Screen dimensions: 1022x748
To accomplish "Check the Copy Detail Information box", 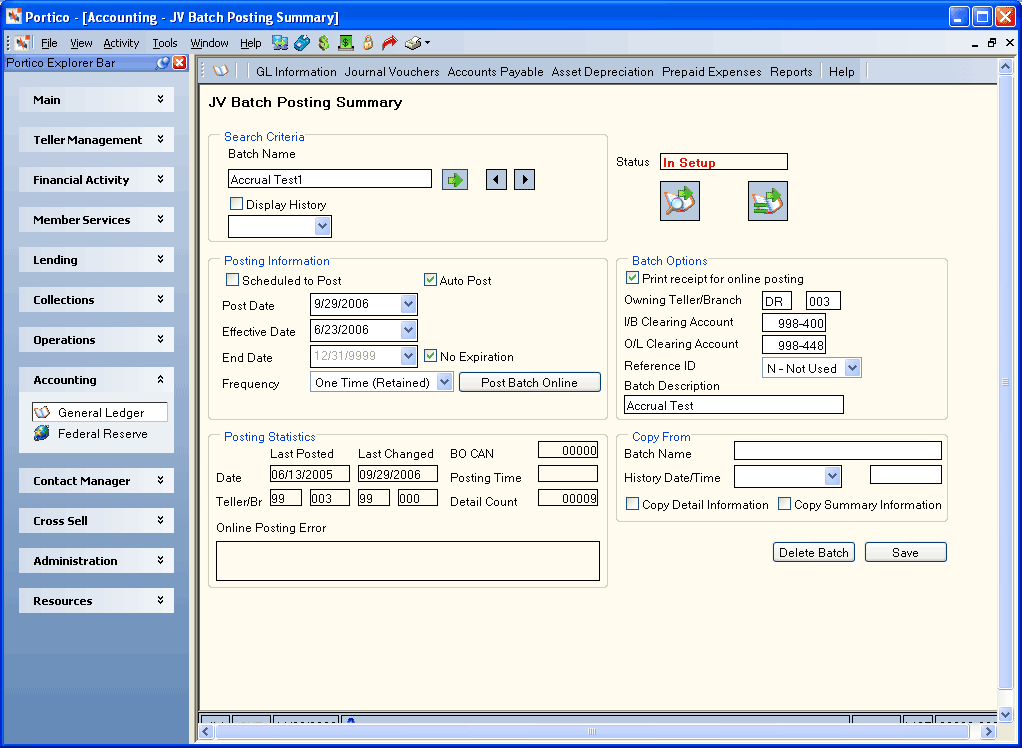I will 632,504.
